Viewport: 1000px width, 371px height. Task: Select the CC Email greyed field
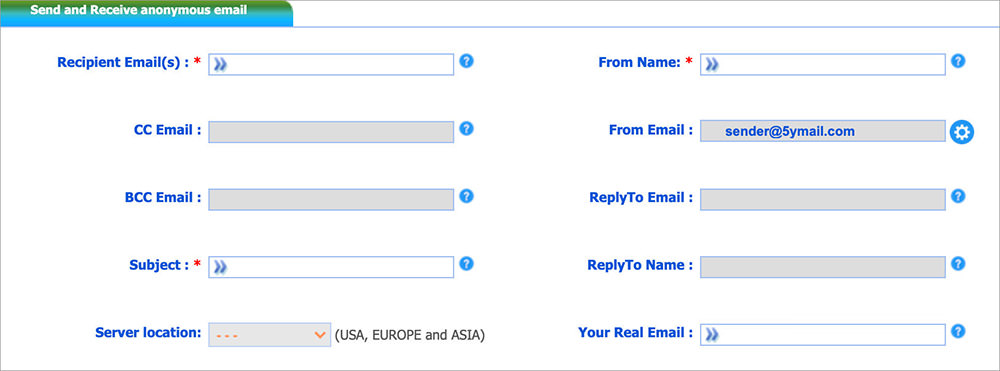coord(331,132)
